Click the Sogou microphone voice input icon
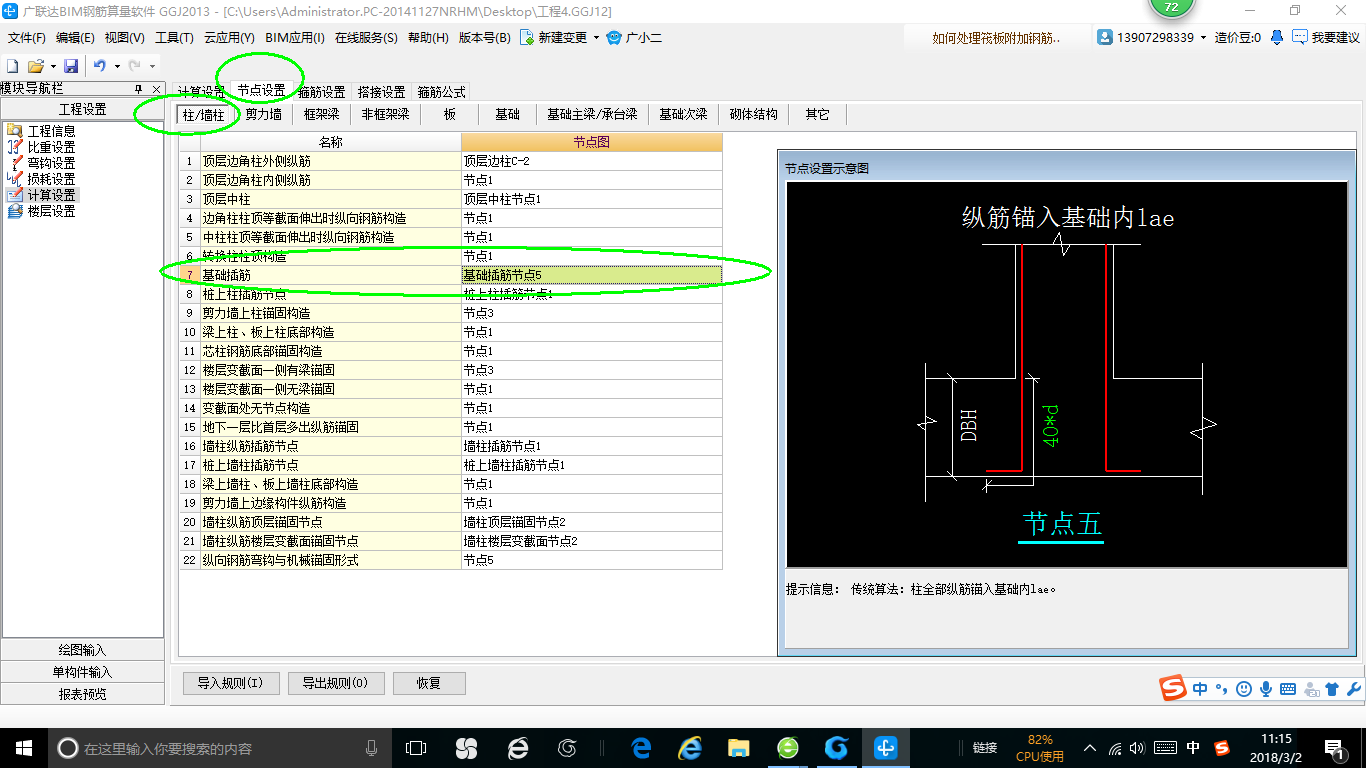The height and width of the screenshot is (768, 1366). (1266, 689)
